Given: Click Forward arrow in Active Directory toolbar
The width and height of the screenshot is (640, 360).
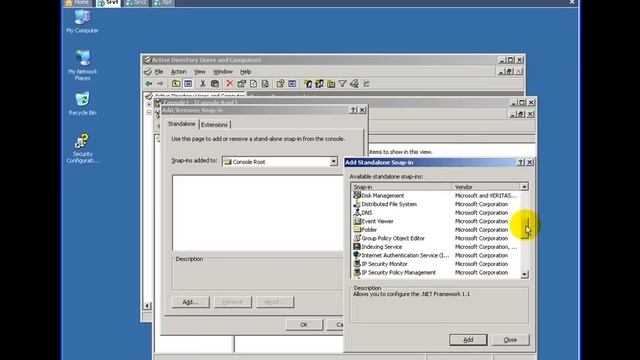Looking at the screenshot, I should (x=160, y=84).
